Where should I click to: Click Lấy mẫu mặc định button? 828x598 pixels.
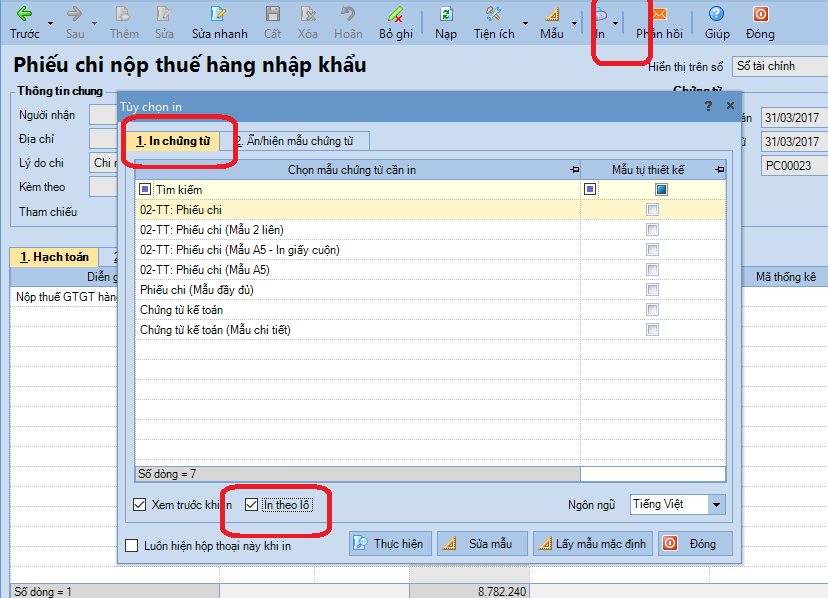593,544
